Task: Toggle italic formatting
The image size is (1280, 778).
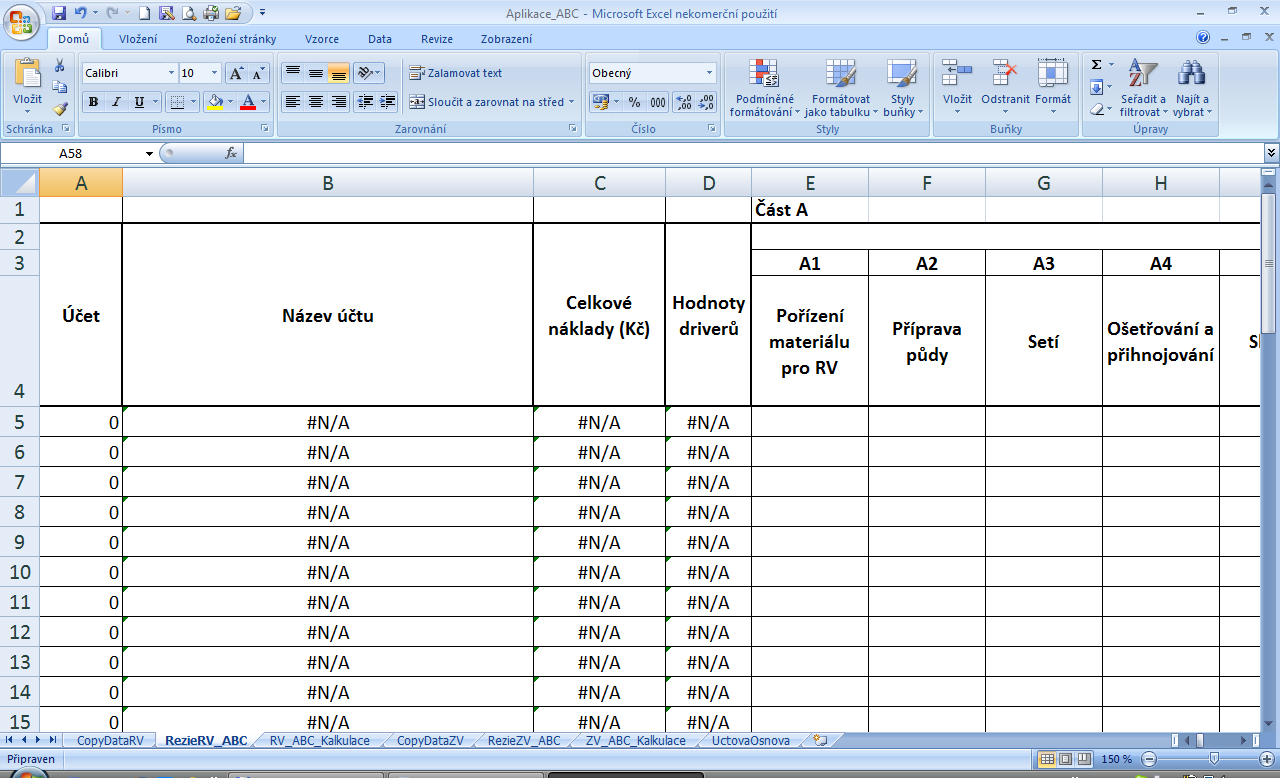Action: 116,101
